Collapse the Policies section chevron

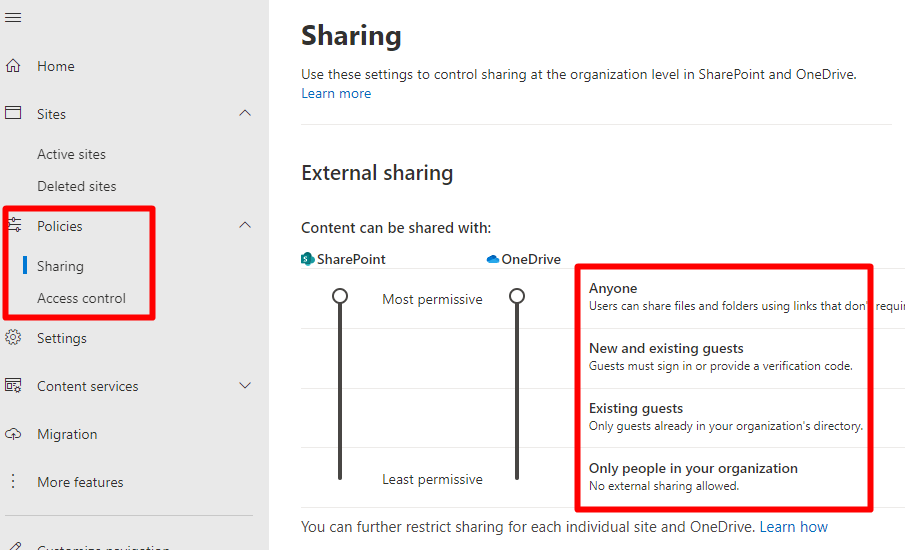tap(245, 226)
